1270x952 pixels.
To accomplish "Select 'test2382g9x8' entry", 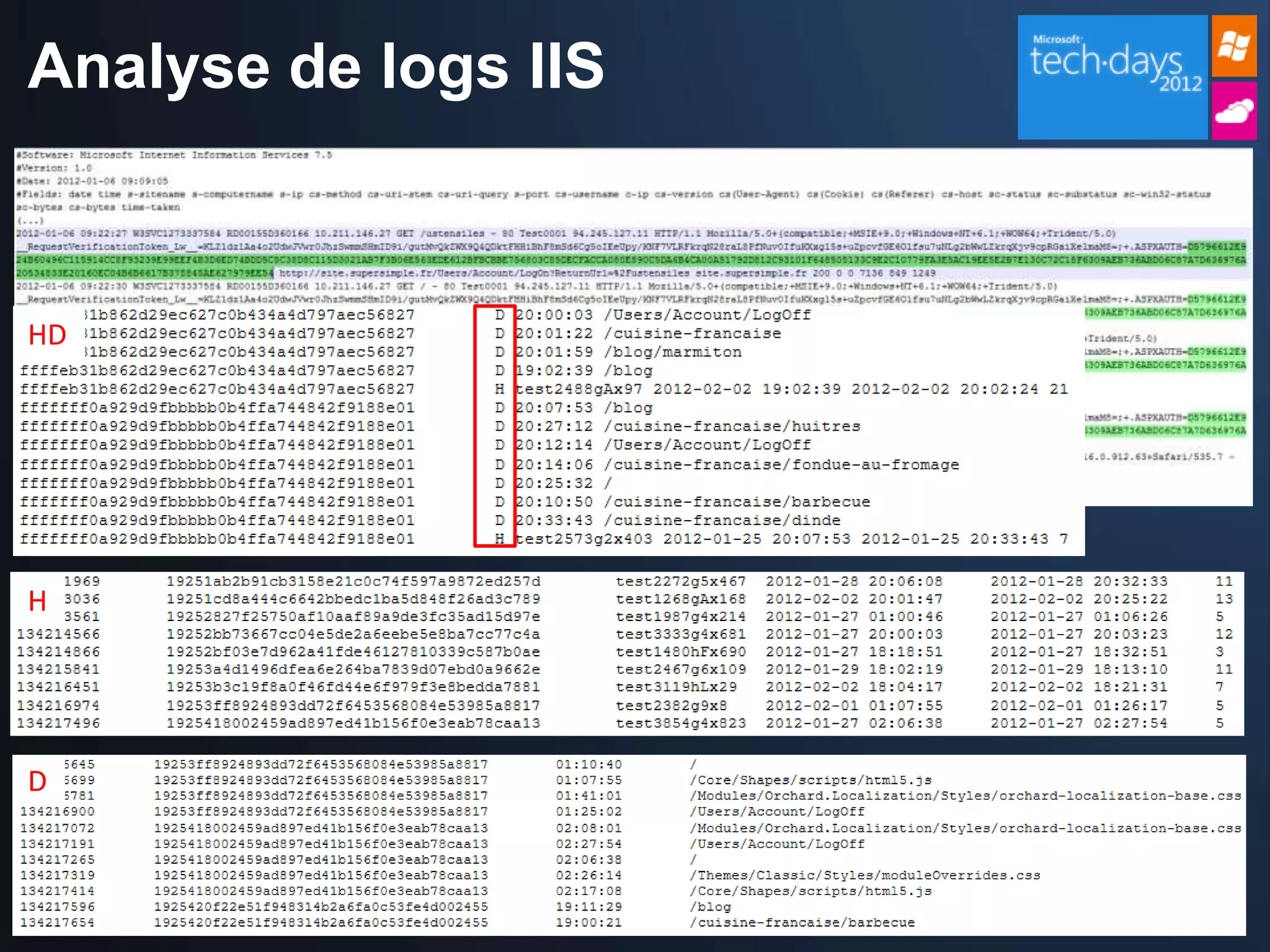I will [x=671, y=705].
